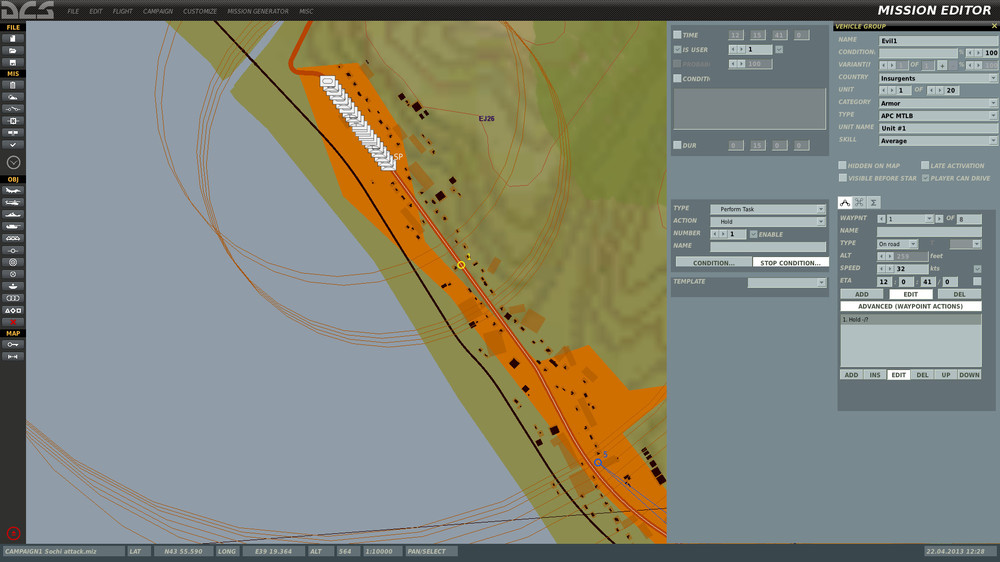This screenshot has width=1000, height=562.
Task: Open the Campaign menu
Action: tap(158, 11)
